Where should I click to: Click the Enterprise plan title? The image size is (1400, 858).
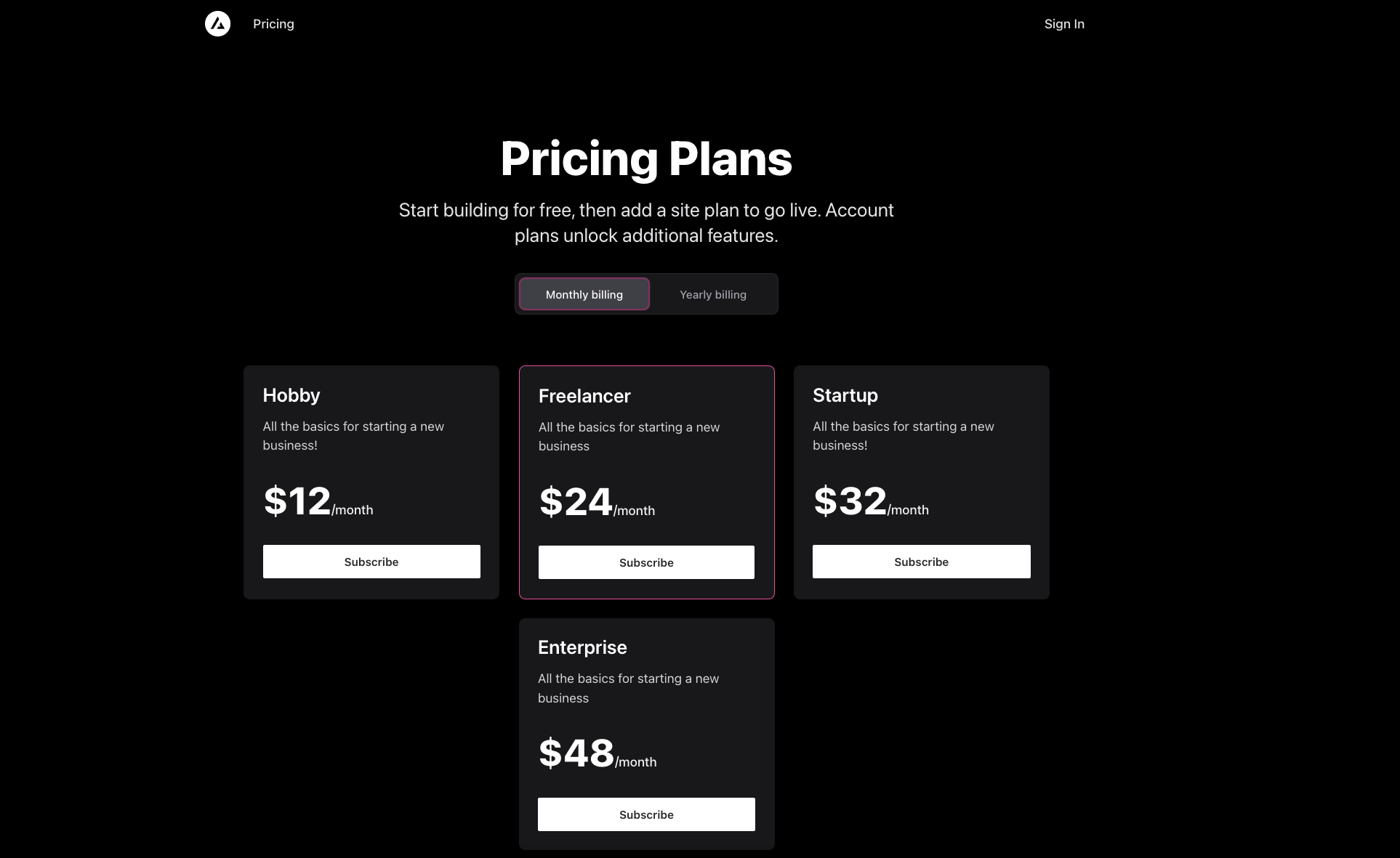tap(582, 647)
